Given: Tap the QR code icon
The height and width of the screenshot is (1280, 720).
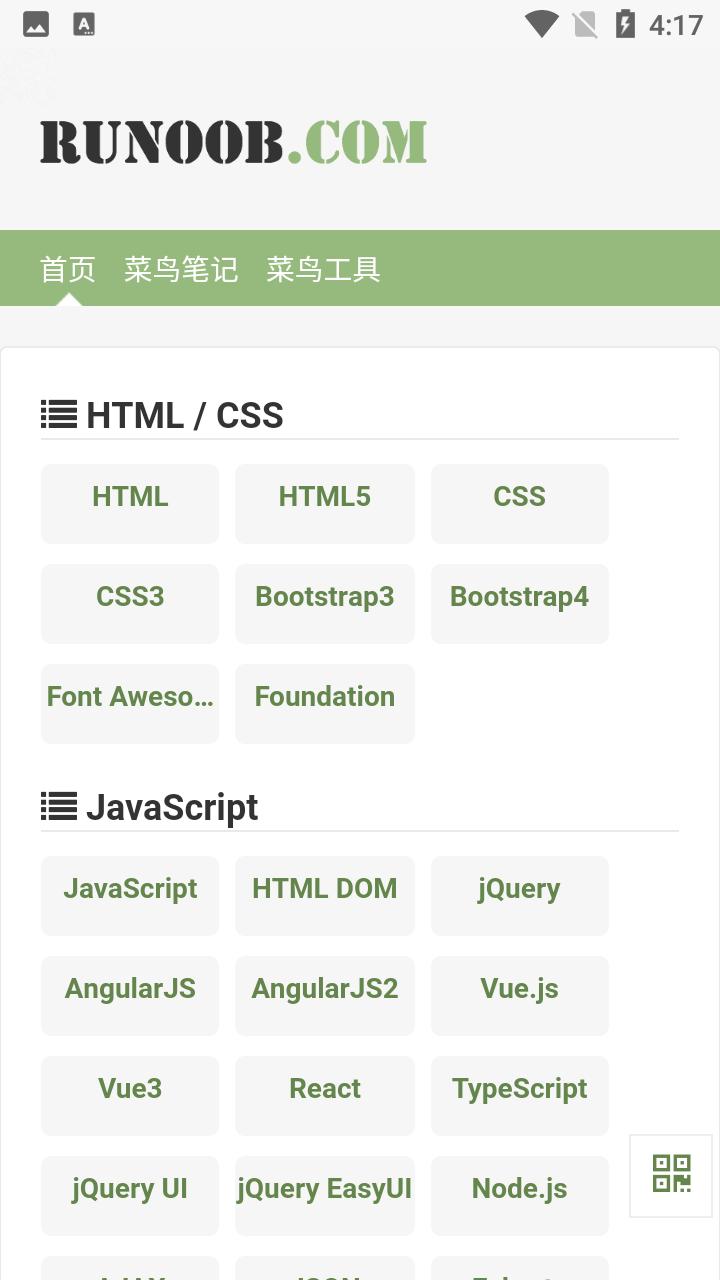Looking at the screenshot, I should coord(671,1174).
